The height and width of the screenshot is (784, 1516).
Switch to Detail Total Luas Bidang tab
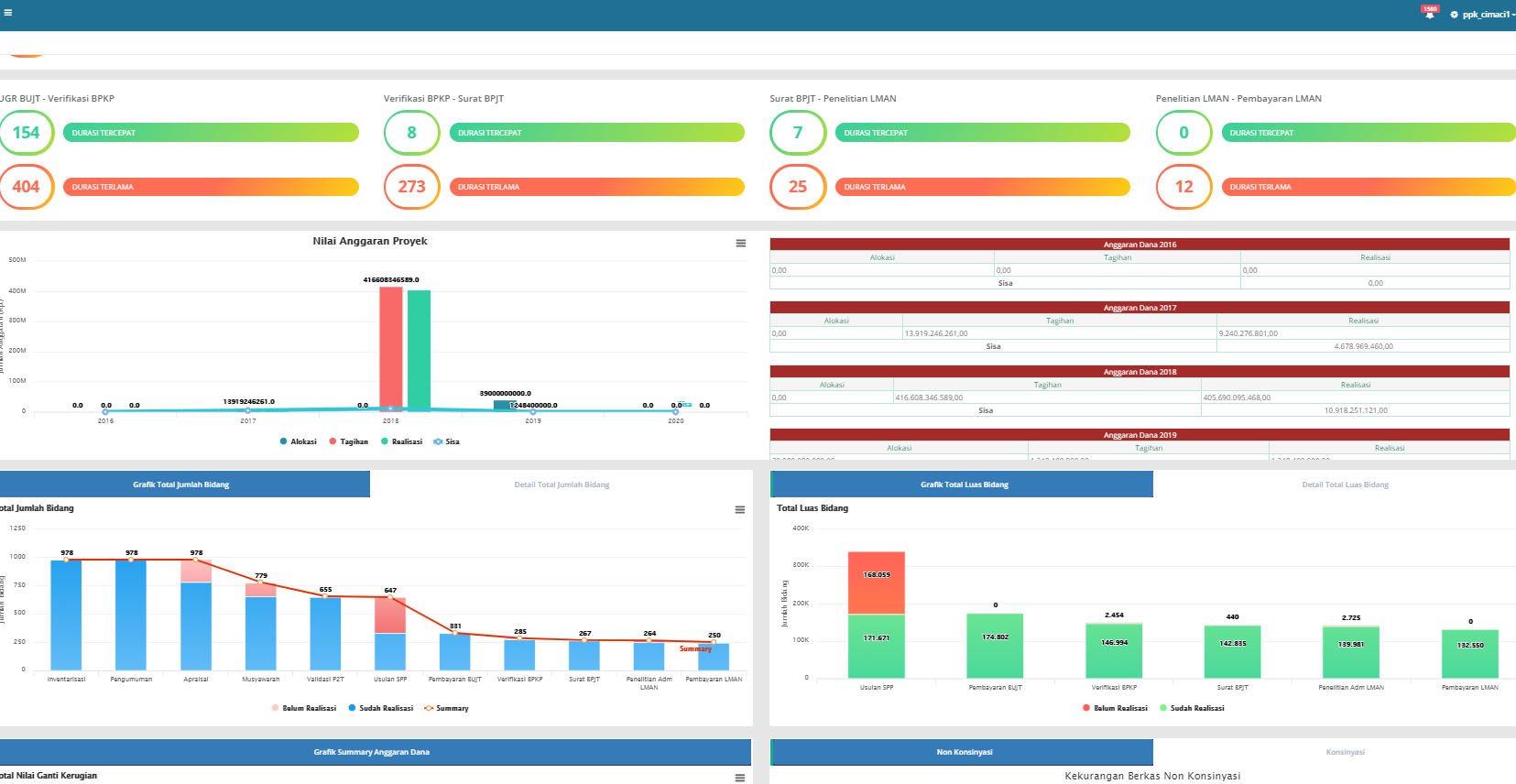pos(1345,485)
